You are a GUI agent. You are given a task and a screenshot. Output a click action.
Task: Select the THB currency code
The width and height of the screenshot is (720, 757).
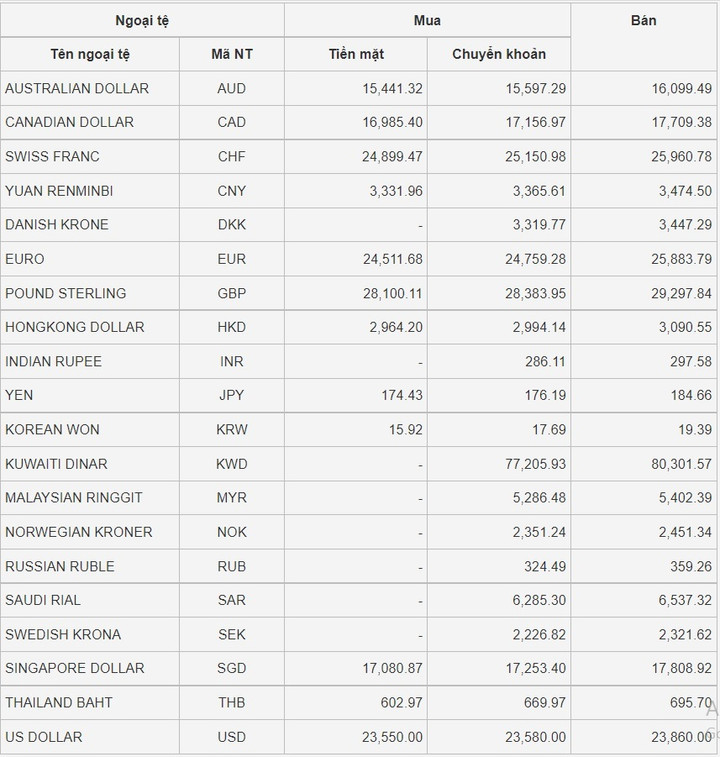231,702
